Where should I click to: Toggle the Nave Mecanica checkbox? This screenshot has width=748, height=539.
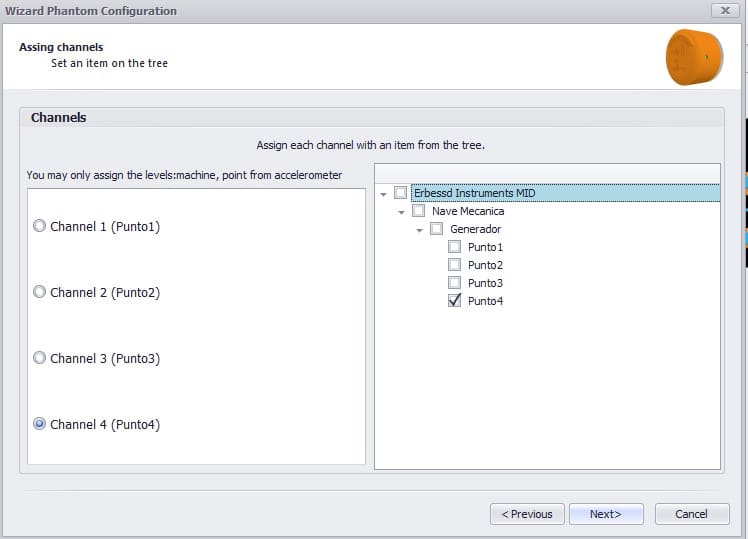point(418,210)
